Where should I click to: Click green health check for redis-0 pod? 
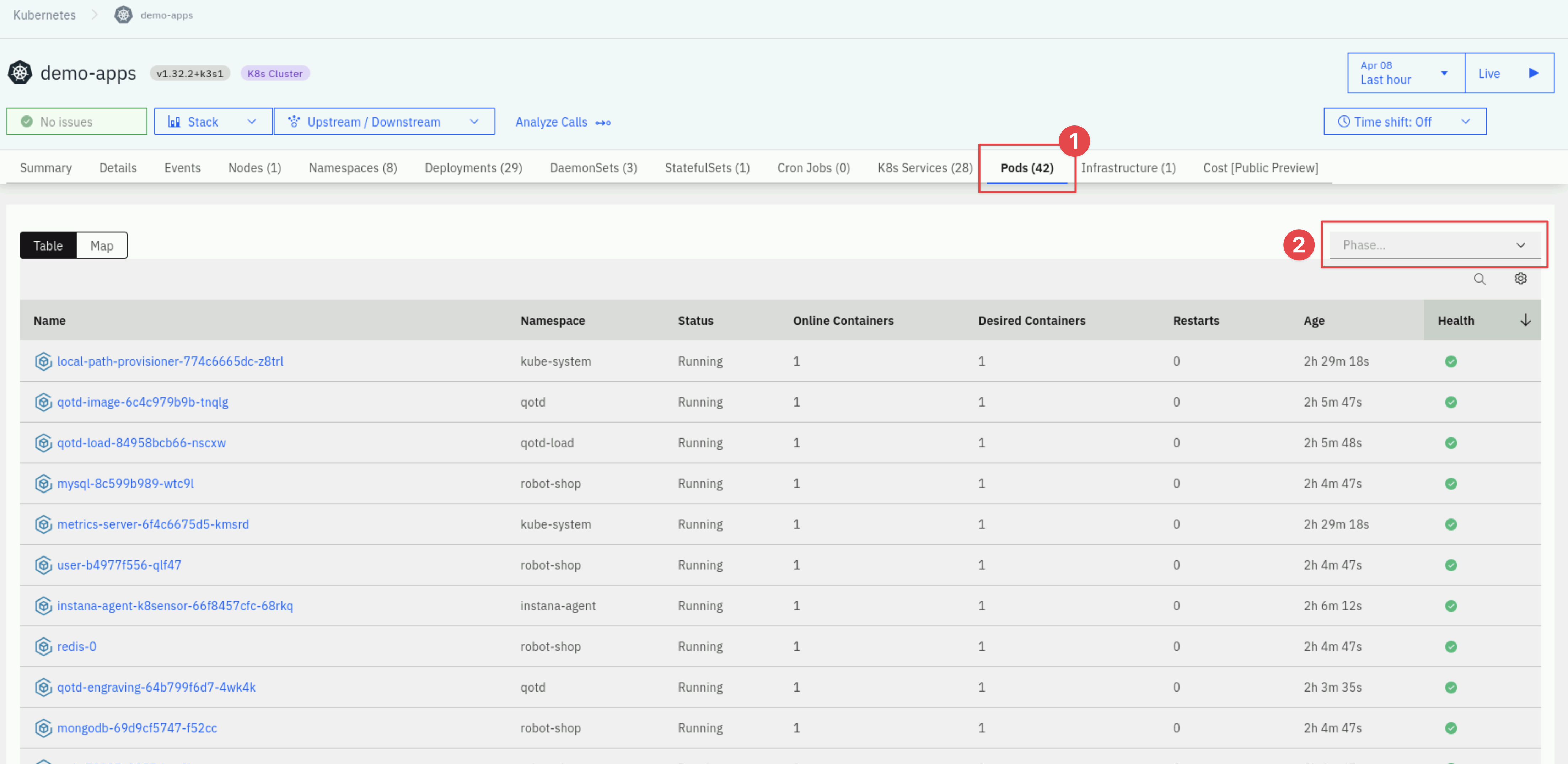pos(1451,646)
